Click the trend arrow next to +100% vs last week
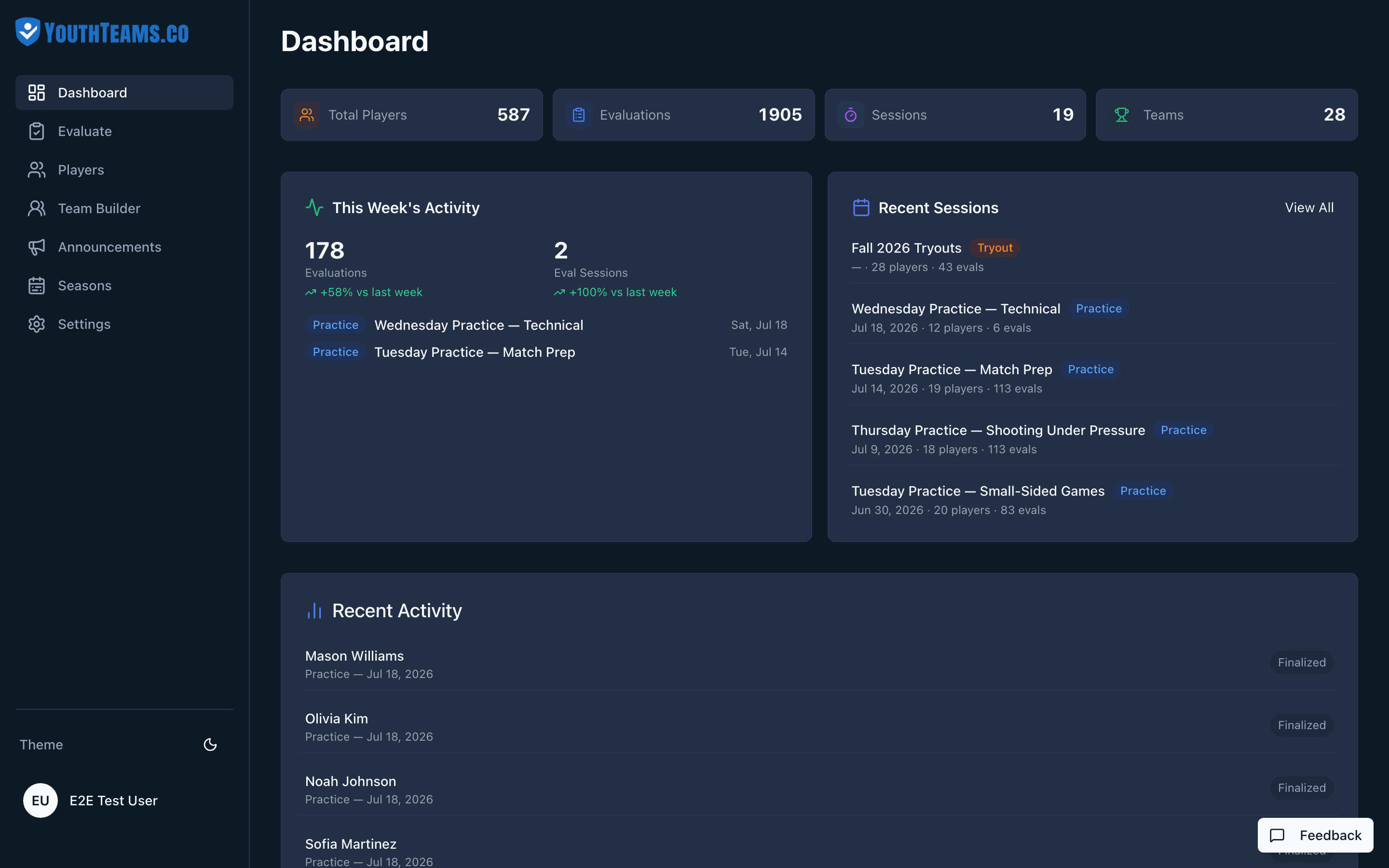The image size is (1389, 868). coord(559,292)
